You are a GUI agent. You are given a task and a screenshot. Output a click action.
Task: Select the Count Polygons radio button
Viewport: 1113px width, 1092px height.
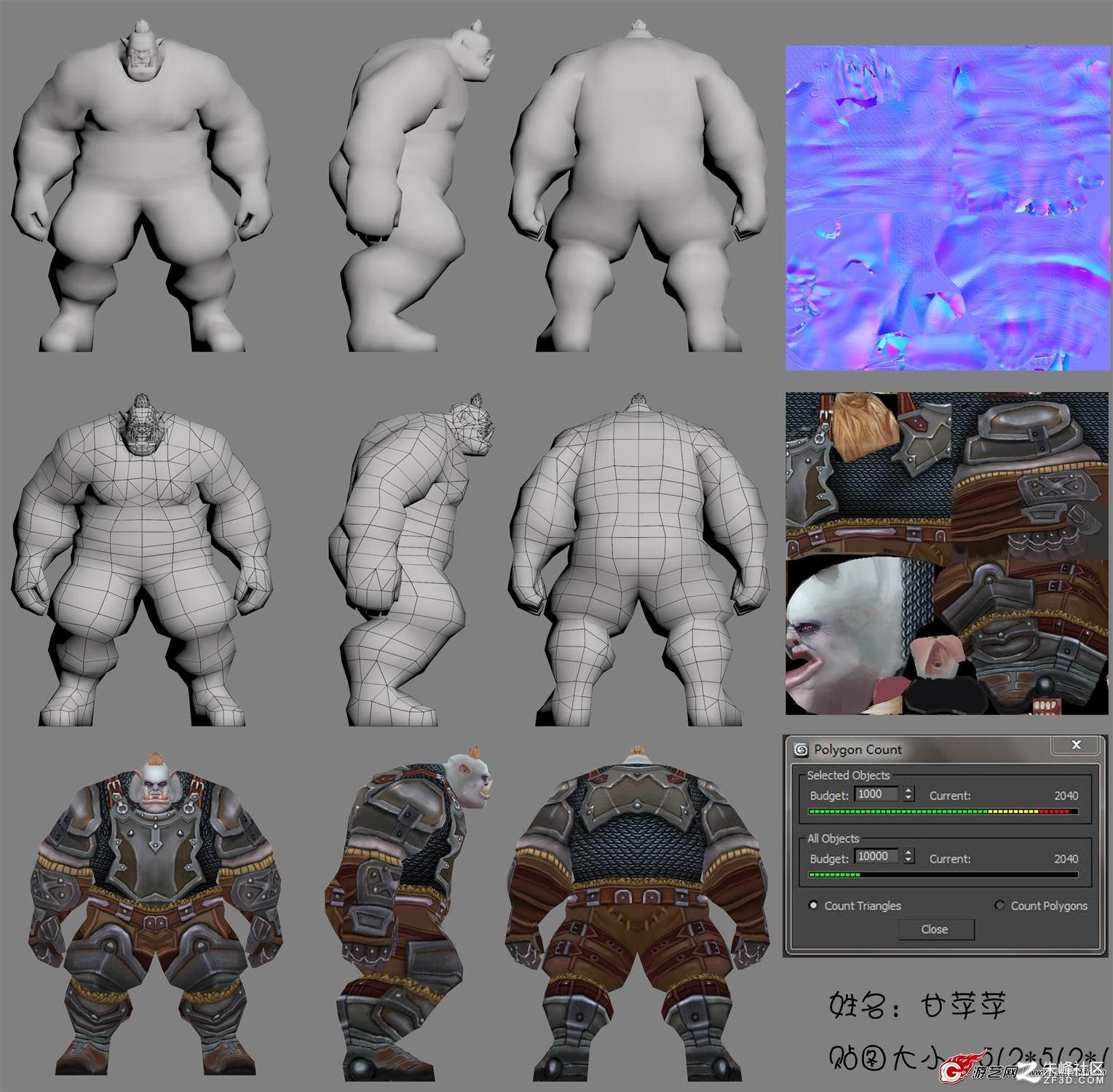click(x=1000, y=906)
